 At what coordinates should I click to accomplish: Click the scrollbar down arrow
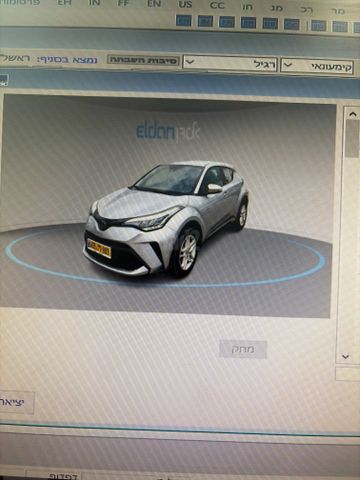[346, 356]
